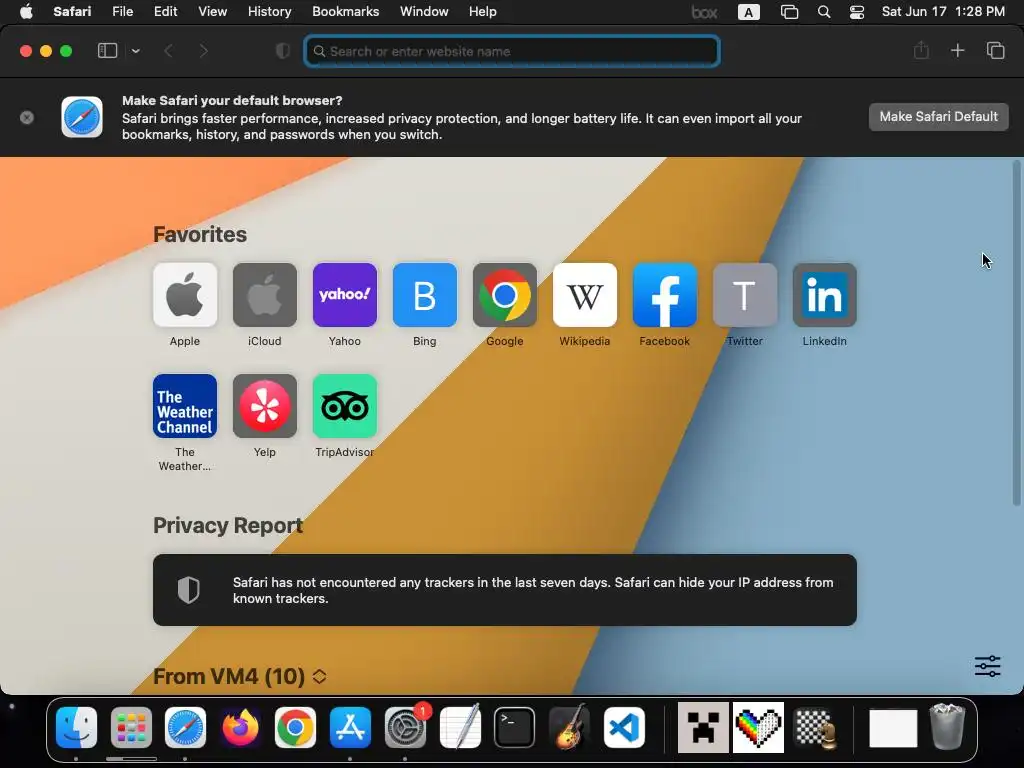Click the Favorites heading

click(x=200, y=234)
